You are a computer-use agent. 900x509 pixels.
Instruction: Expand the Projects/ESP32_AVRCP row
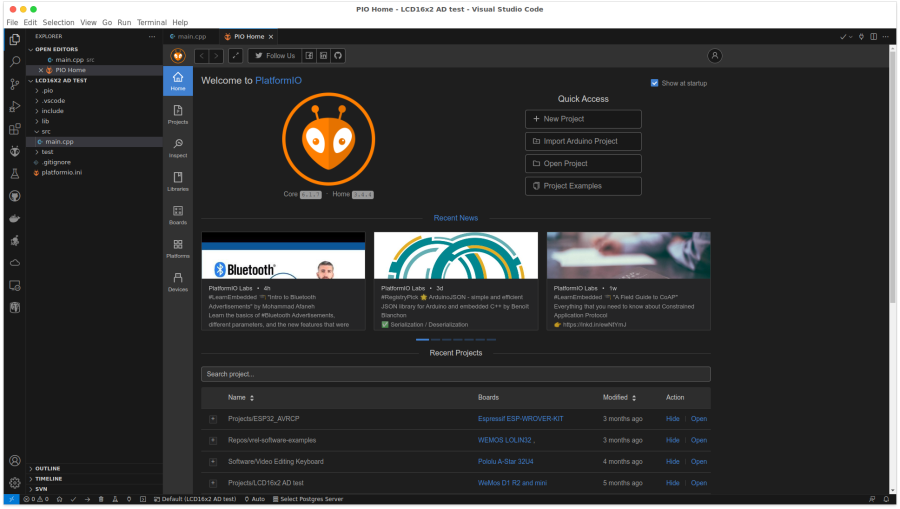pos(213,419)
